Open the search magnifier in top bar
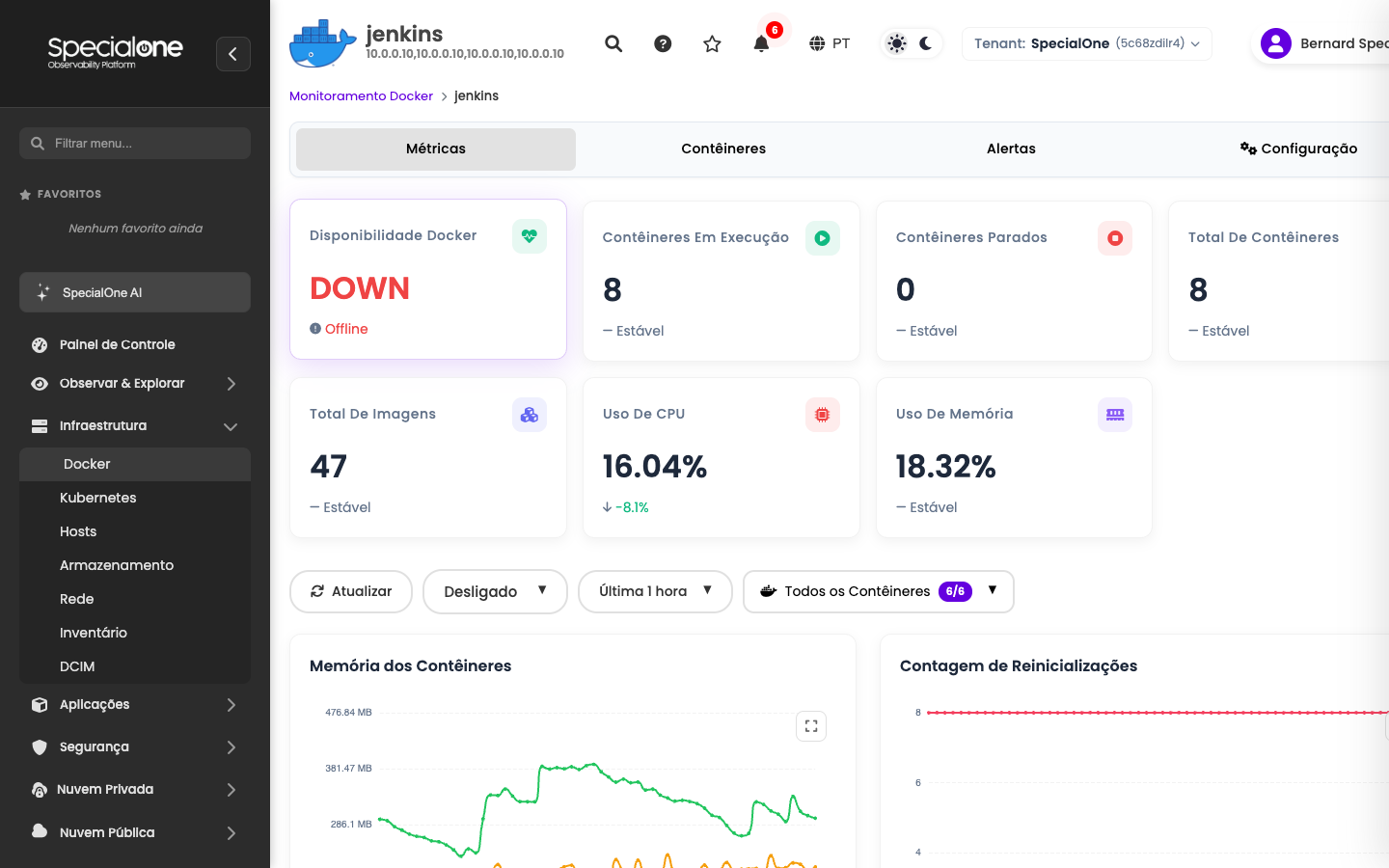The width and height of the screenshot is (1389, 868). (x=613, y=43)
